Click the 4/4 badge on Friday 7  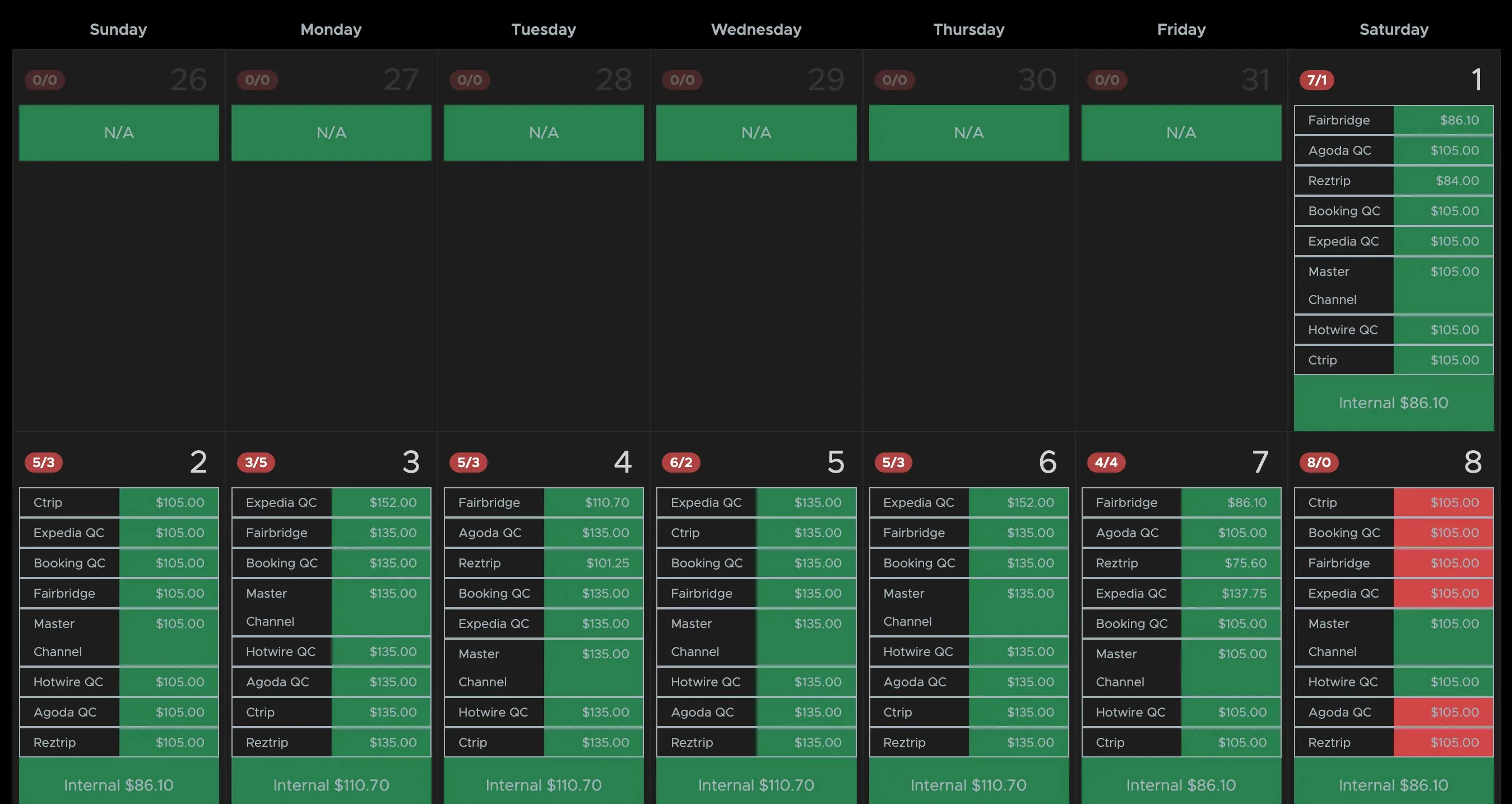1105,462
